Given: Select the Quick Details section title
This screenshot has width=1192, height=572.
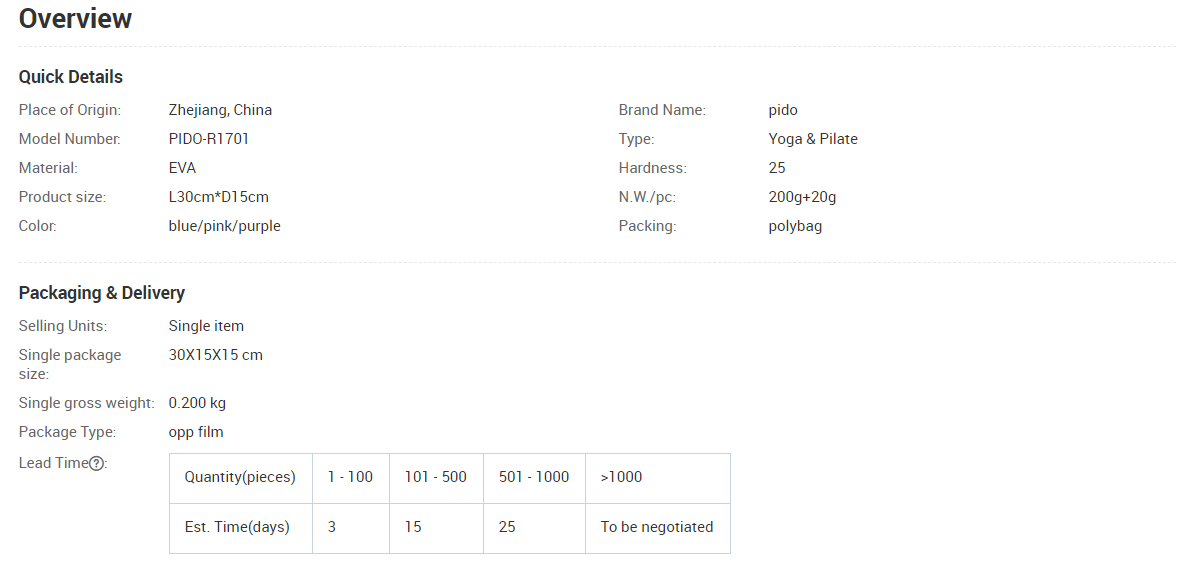Looking at the screenshot, I should 71,77.
